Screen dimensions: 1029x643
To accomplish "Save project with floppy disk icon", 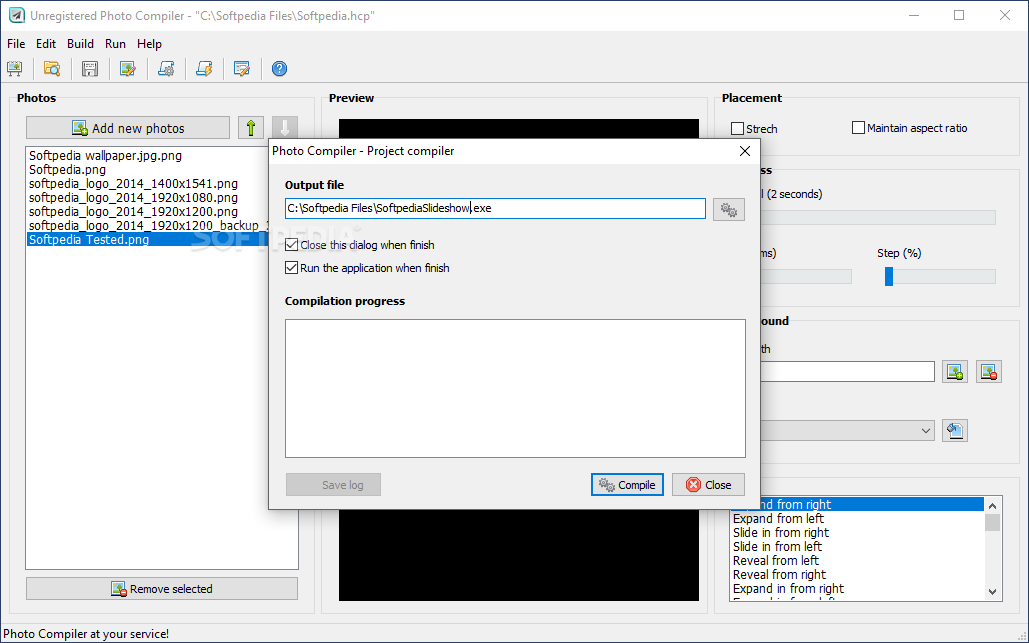I will (x=90, y=68).
